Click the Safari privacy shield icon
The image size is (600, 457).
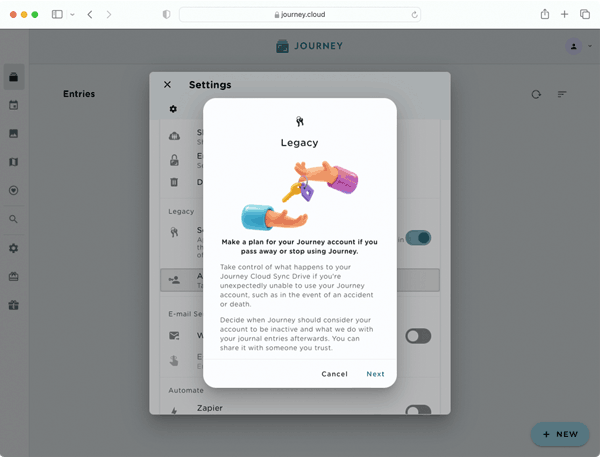(x=166, y=15)
